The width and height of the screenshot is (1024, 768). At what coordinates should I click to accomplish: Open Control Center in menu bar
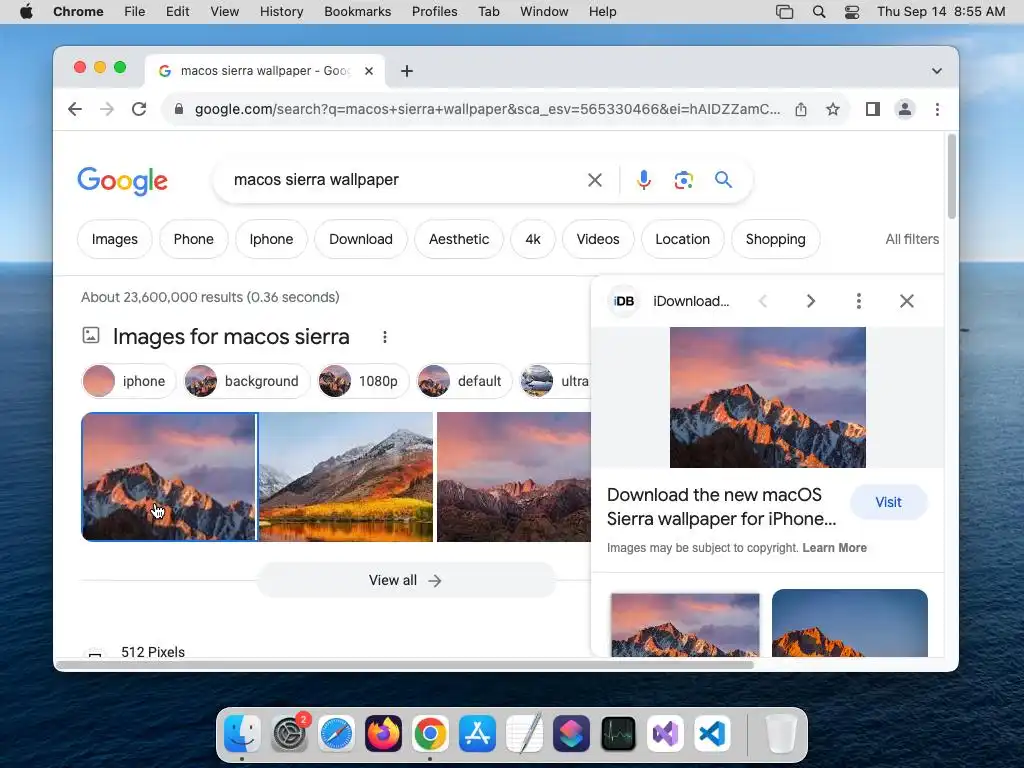coord(852,12)
